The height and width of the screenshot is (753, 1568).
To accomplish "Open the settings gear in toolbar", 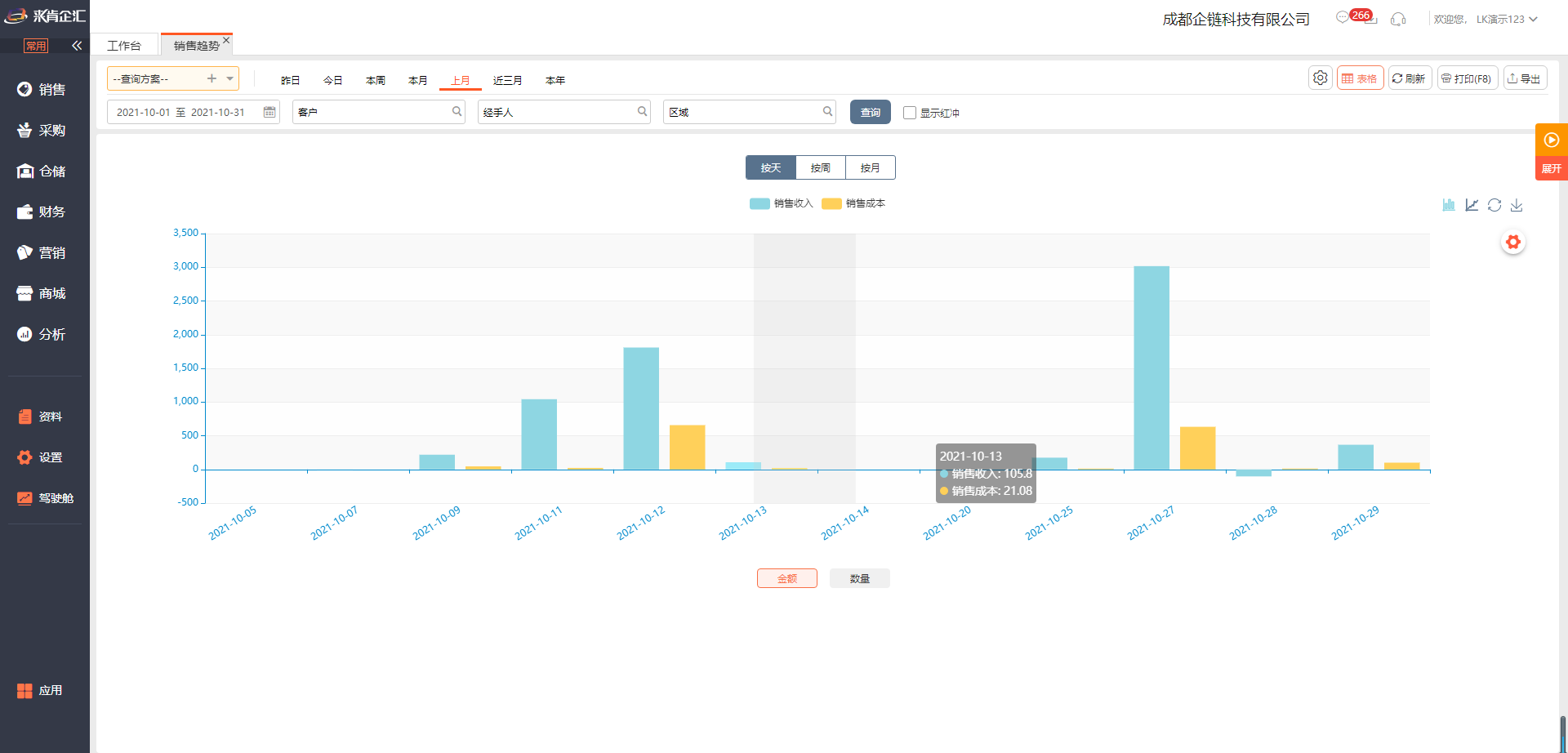I will point(1320,78).
